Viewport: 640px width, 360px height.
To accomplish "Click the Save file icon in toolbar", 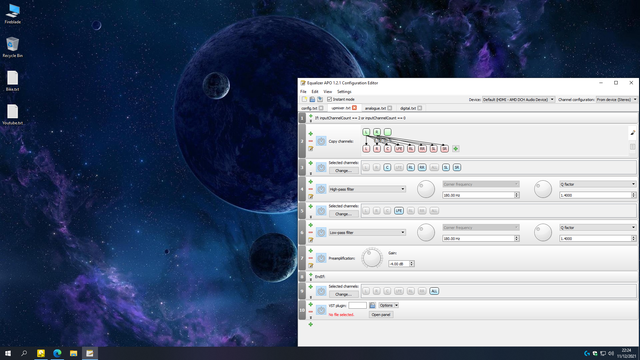I will tap(320, 100).
